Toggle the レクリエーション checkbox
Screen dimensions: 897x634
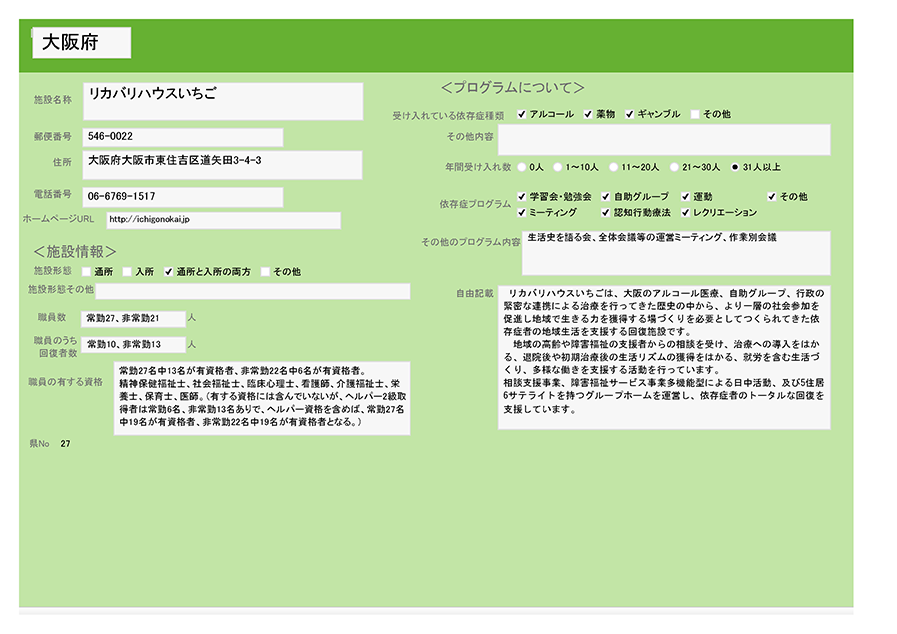click(x=686, y=212)
